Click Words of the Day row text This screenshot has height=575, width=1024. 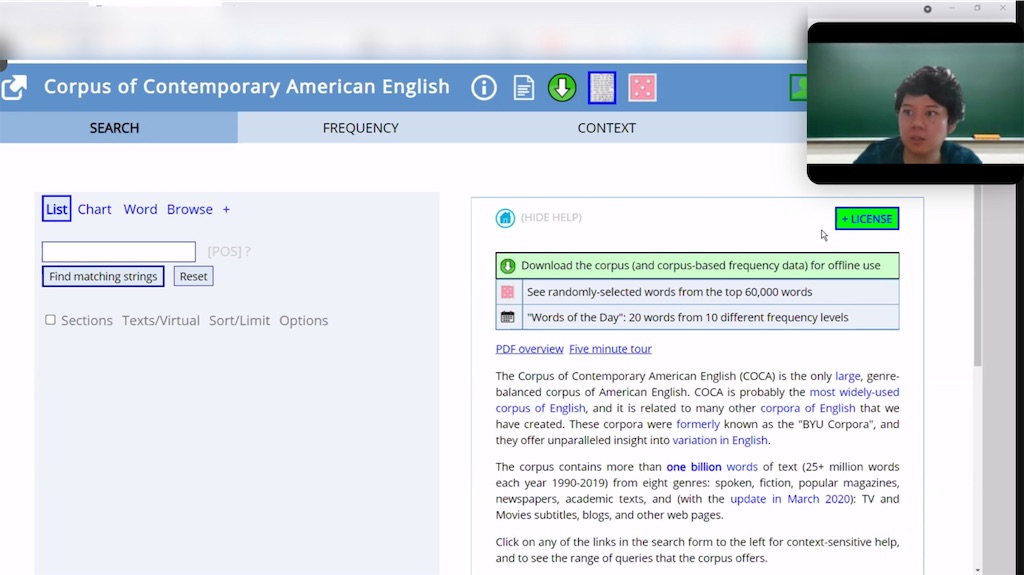(x=688, y=318)
